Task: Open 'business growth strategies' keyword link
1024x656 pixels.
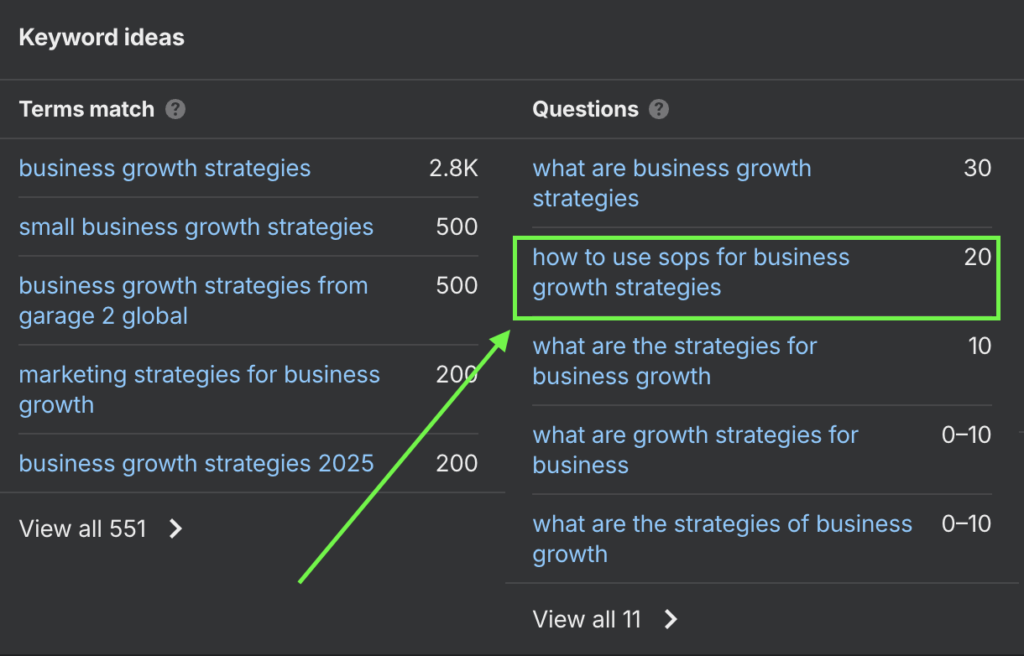Action: tap(165, 168)
